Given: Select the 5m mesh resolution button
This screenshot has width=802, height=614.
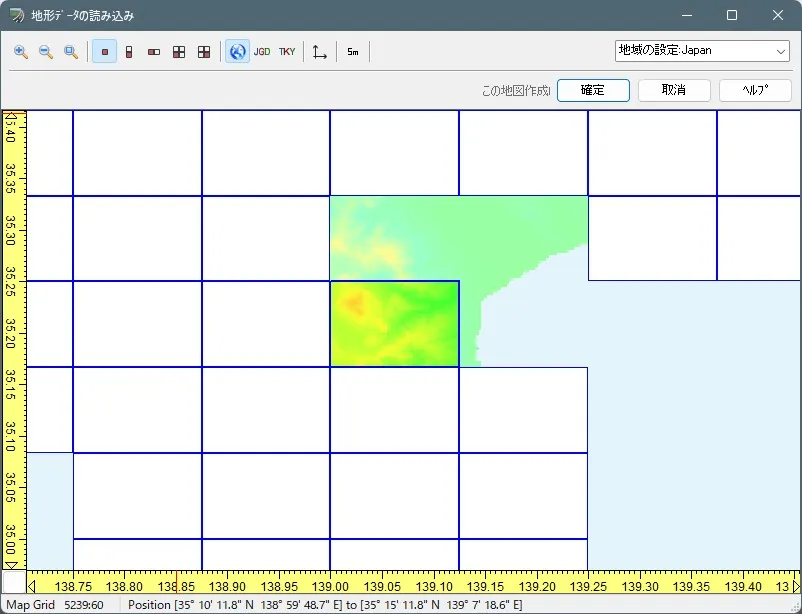Looking at the screenshot, I should [x=353, y=51].
